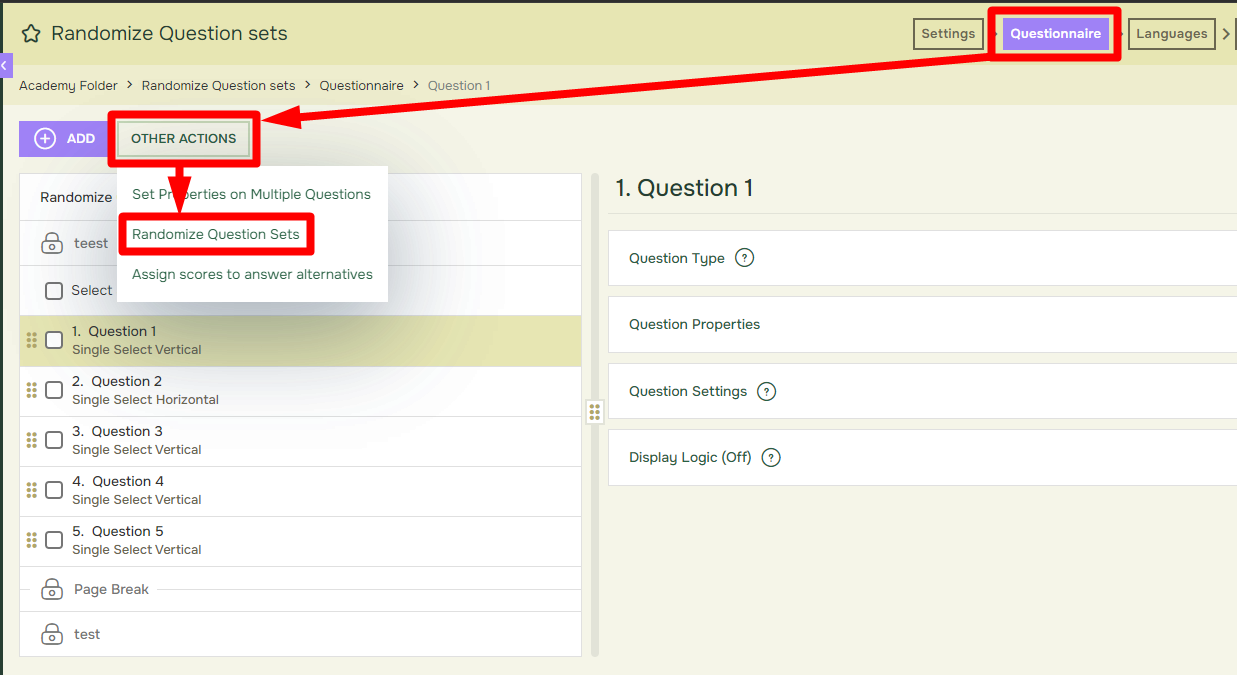Open help icon next to Question Settings

766,391
